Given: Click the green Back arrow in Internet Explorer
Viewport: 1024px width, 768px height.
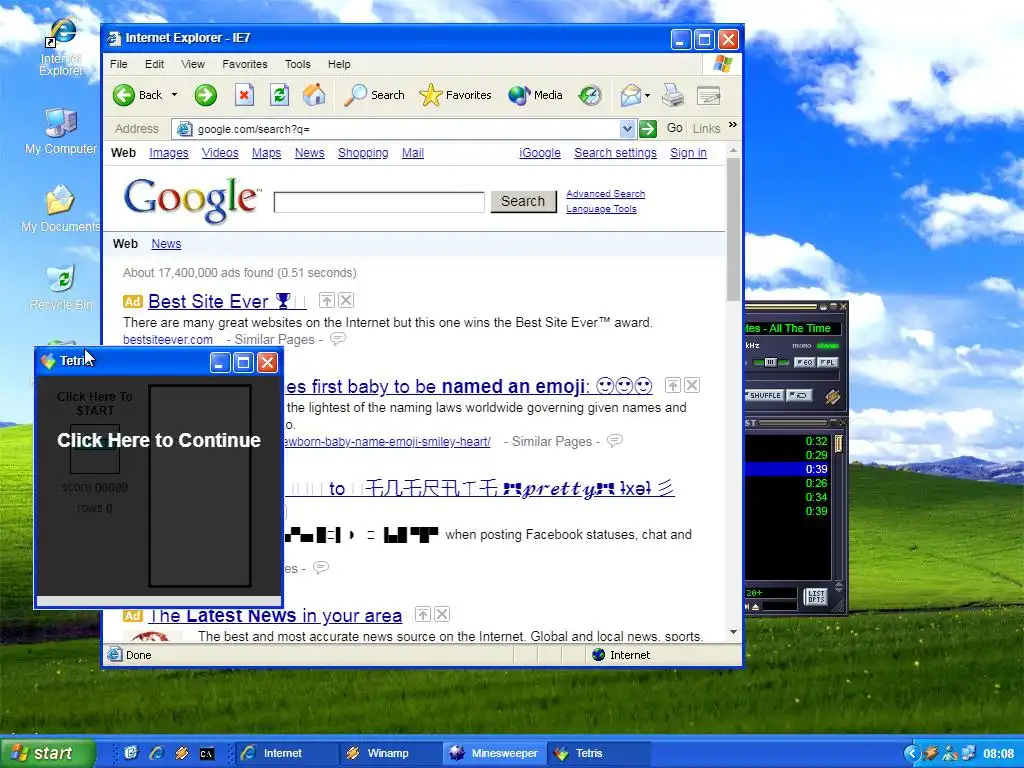Looking at the screenshot, I should click(x=123, y=95).
